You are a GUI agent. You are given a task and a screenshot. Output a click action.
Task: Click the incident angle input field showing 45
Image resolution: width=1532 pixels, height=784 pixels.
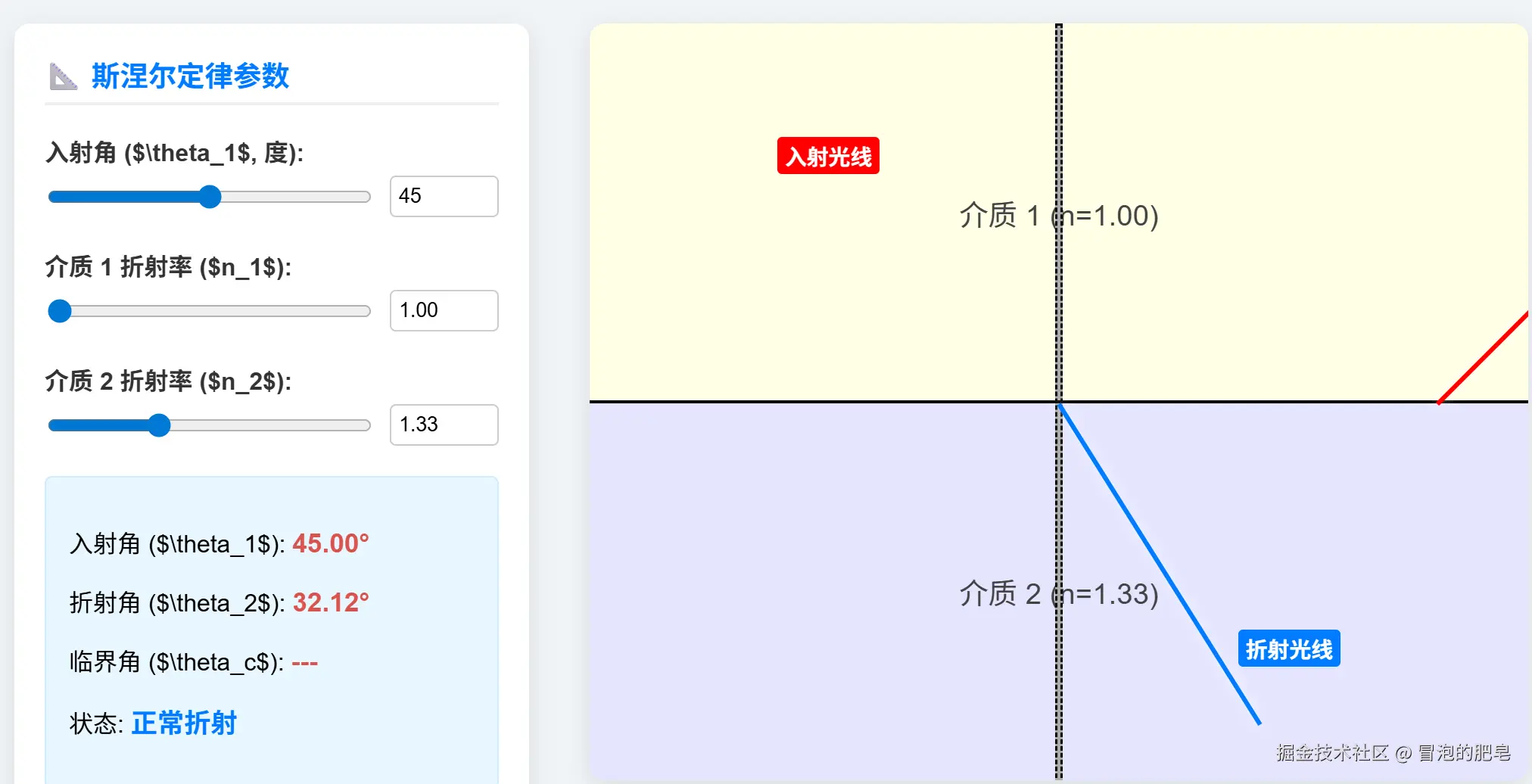(444, 197)
